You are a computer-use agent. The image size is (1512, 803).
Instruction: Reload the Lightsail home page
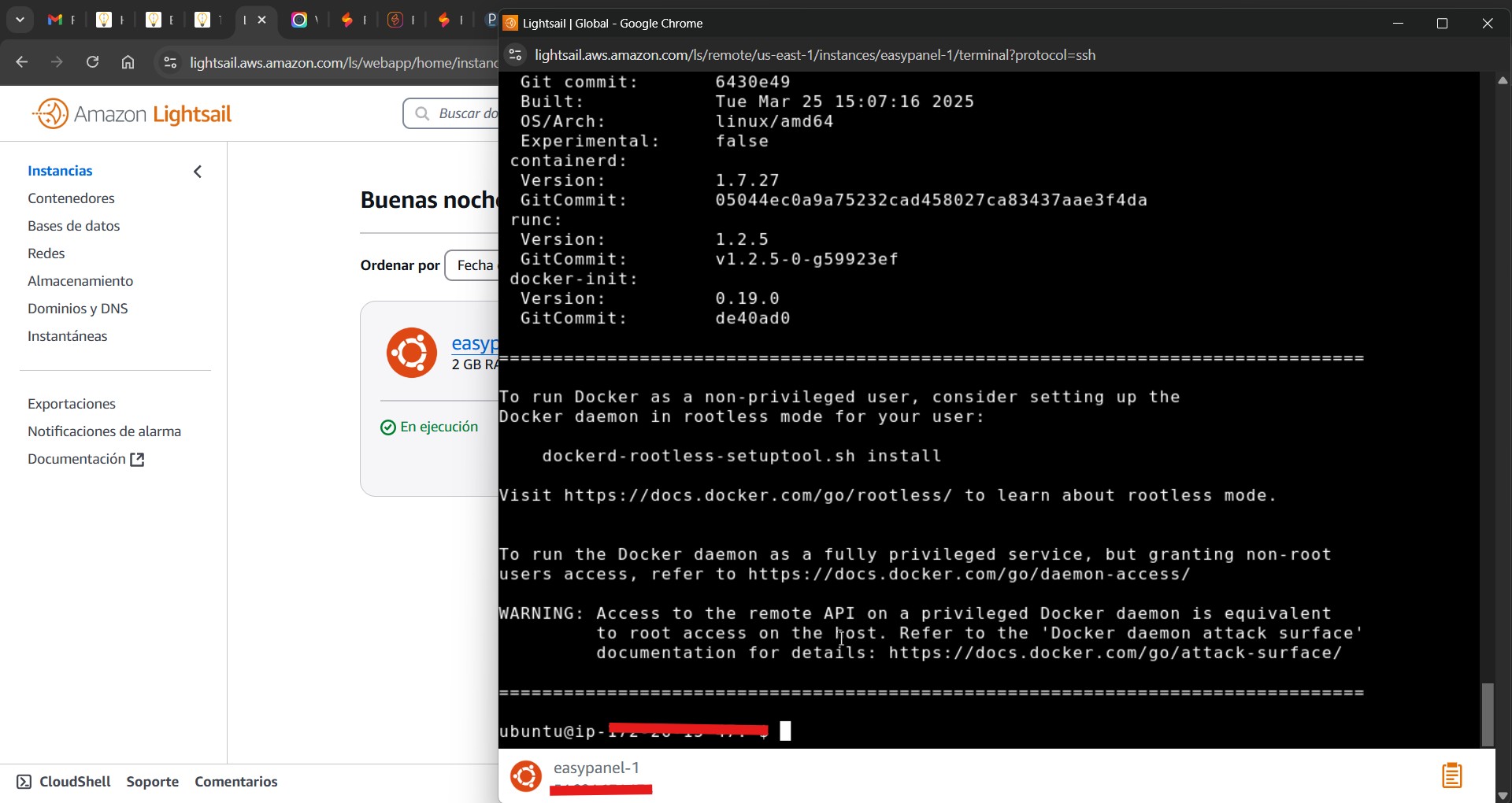pyautogui.click(x=92, y=61)
